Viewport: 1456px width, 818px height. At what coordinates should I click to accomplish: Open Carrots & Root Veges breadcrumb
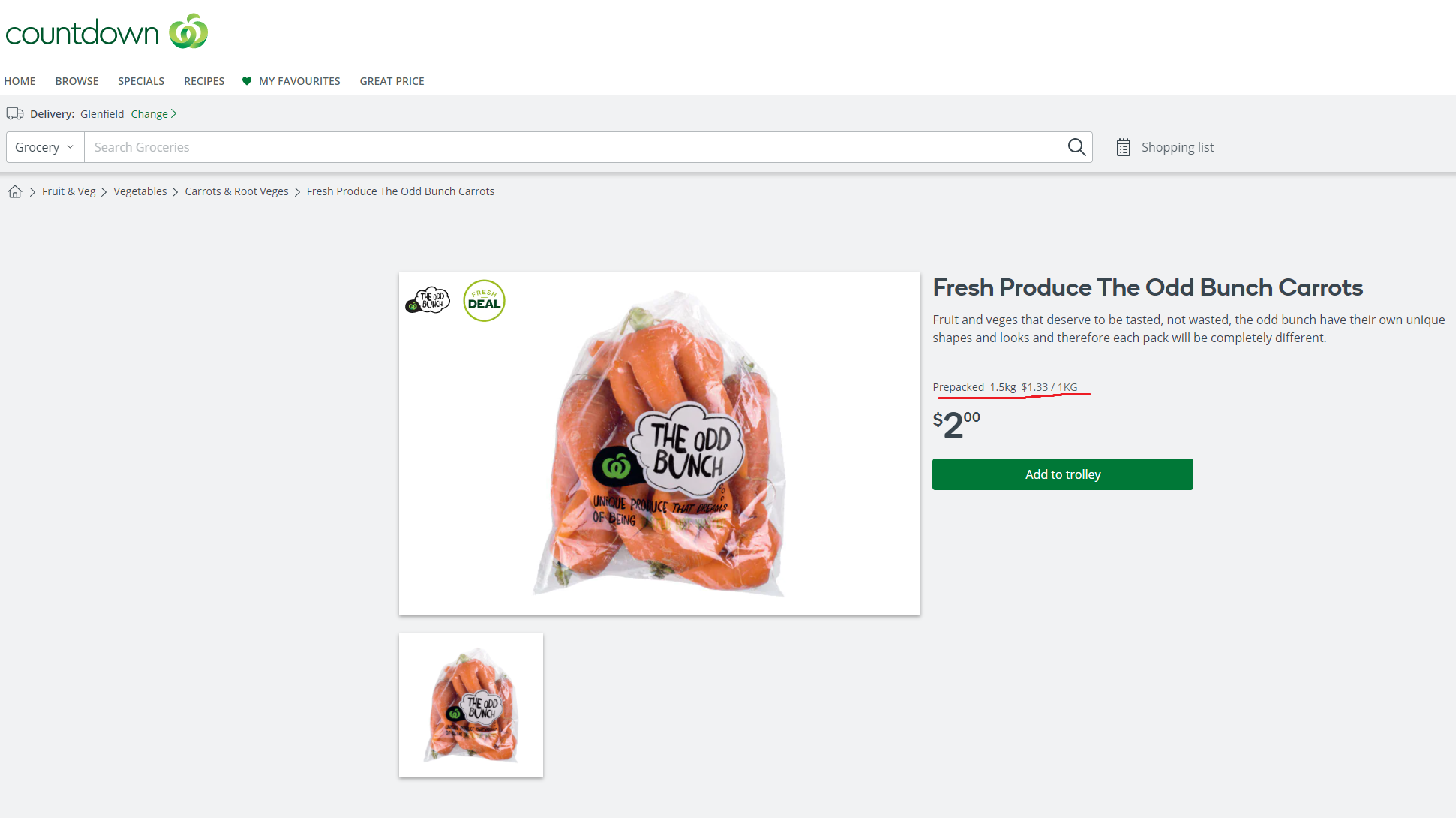coord(236,191)
